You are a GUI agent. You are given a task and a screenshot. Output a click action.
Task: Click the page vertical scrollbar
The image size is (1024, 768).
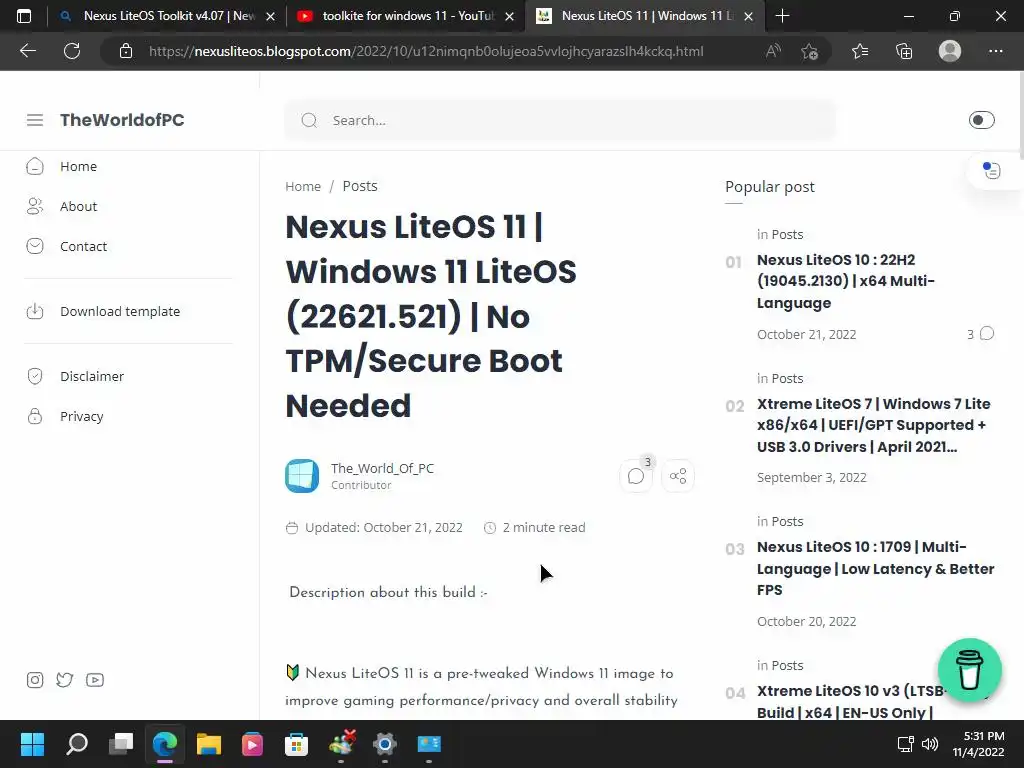[x=1019, y=115]
